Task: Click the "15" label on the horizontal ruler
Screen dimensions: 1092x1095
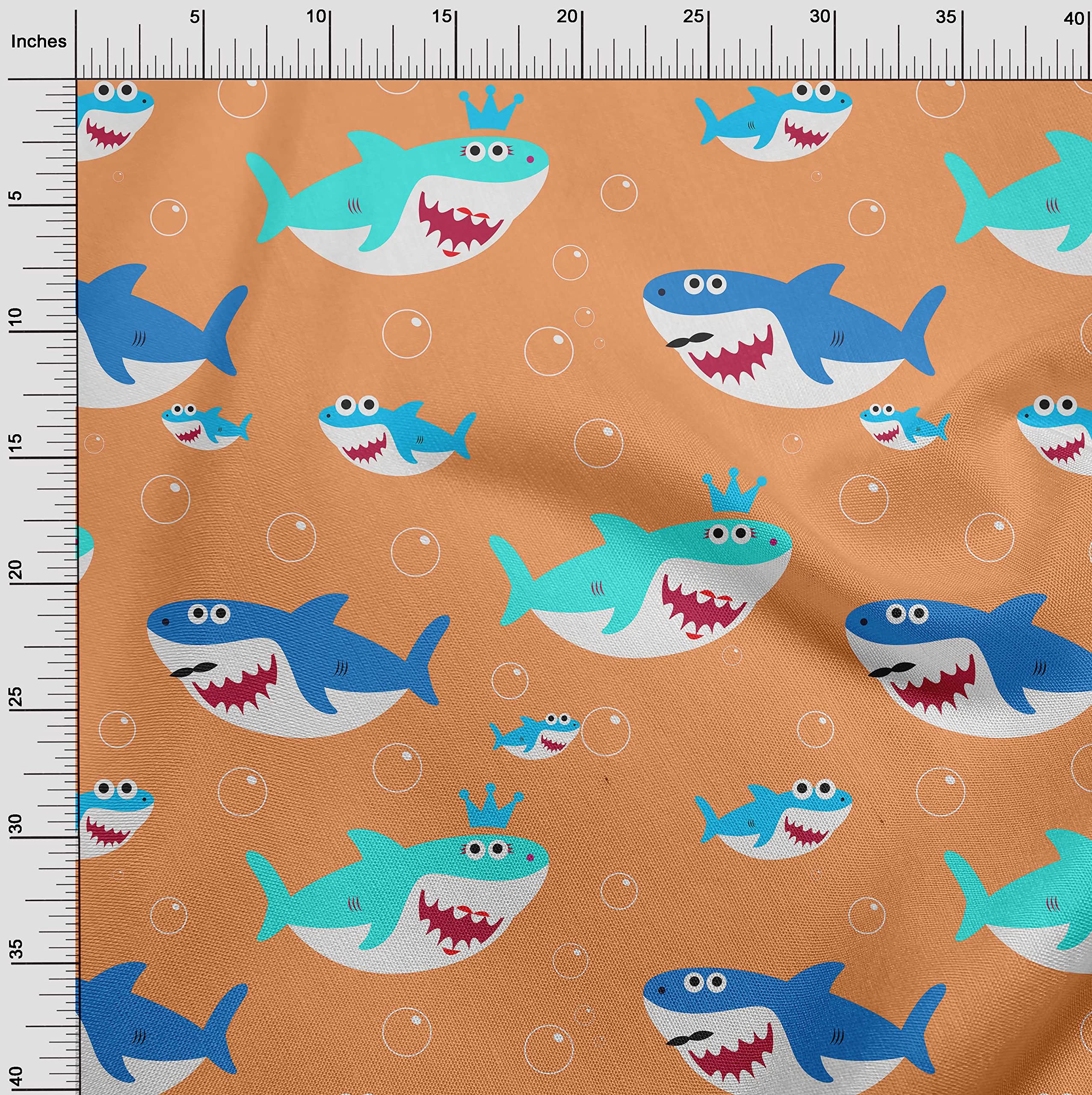Action: [x=442, y=17]
